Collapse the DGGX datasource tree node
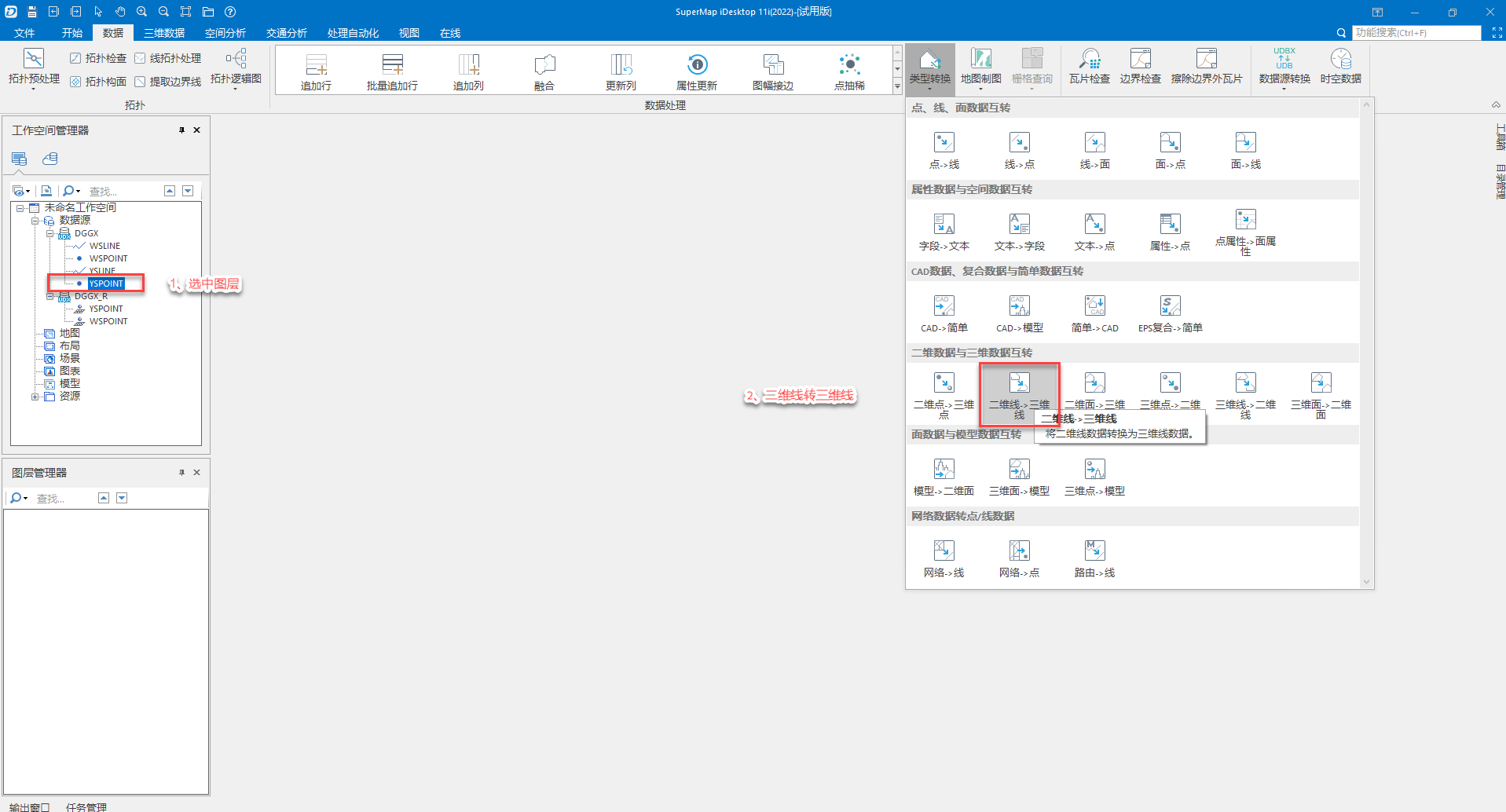 coord(50,233)
